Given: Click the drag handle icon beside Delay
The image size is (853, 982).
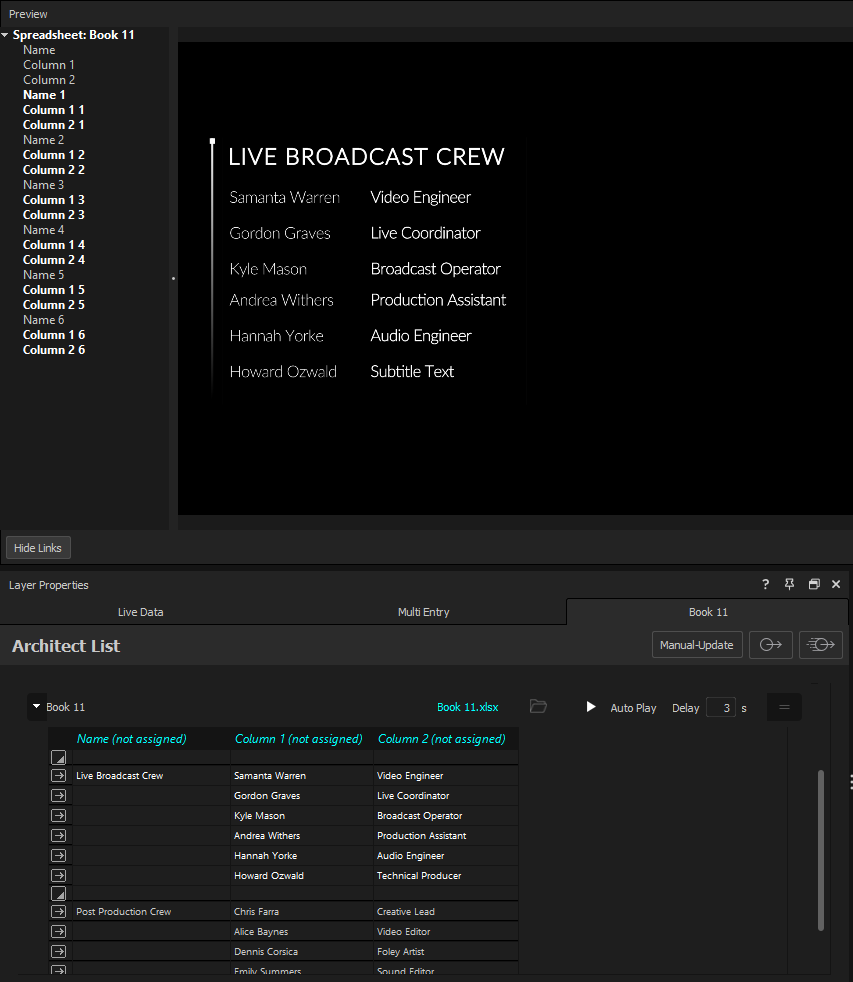Looking at the screenshot, I should coord(784,707).
